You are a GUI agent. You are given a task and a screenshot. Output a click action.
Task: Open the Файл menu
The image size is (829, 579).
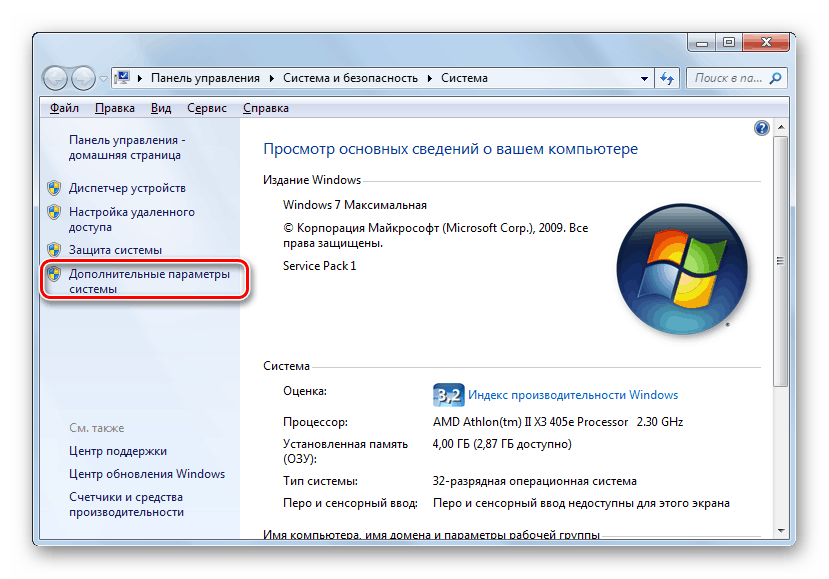(65, 108)
